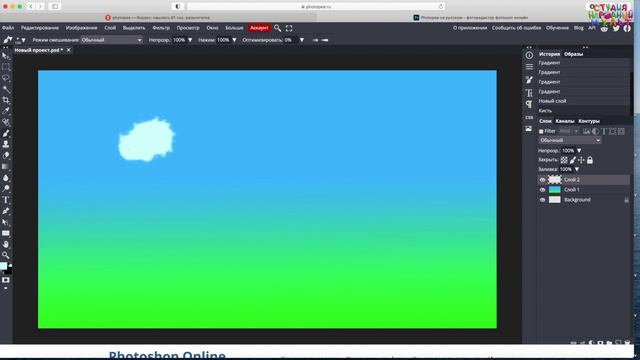
Task: Open the layer blend mode dropdown
Action: [570, 140]
